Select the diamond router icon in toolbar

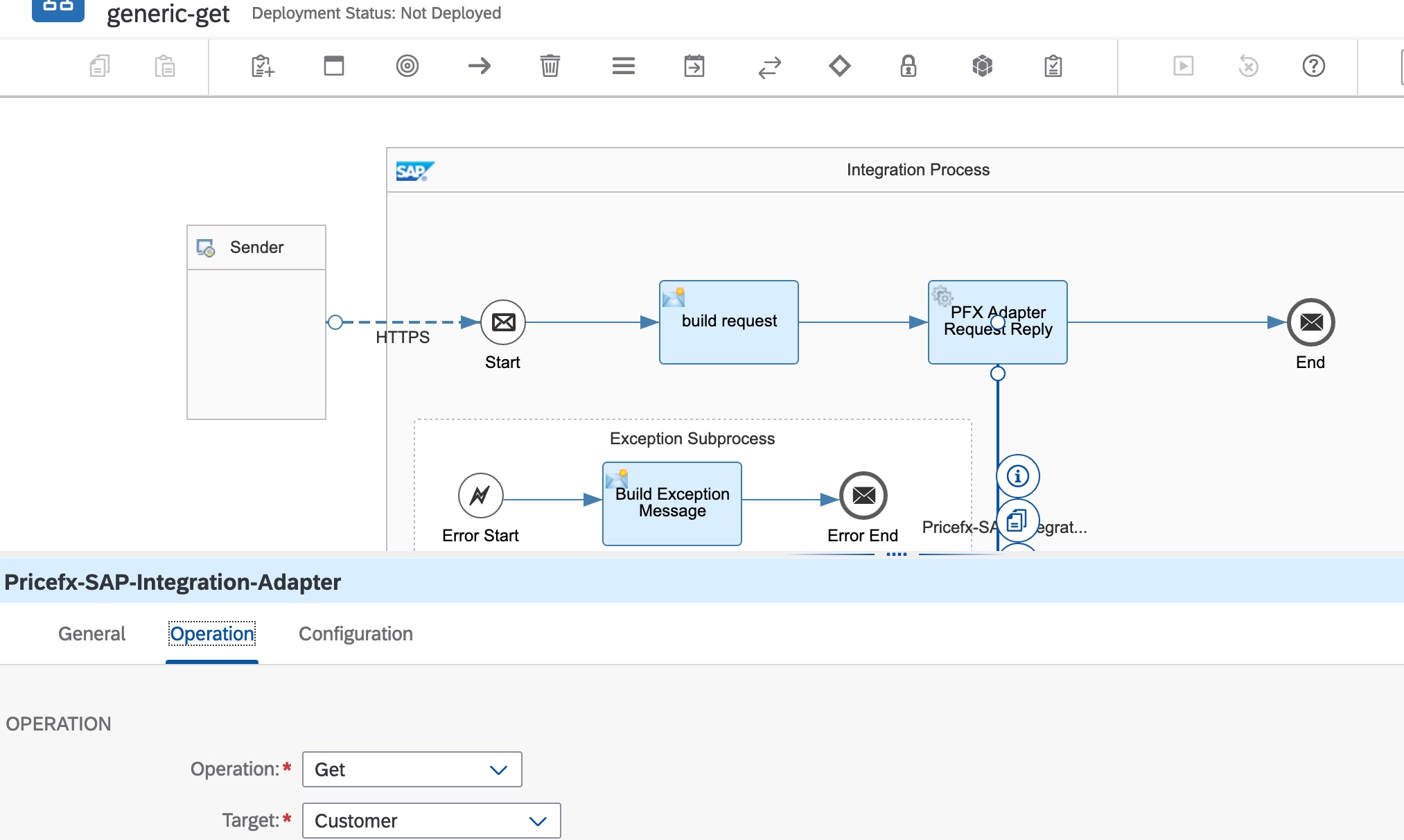click(839, 67)
